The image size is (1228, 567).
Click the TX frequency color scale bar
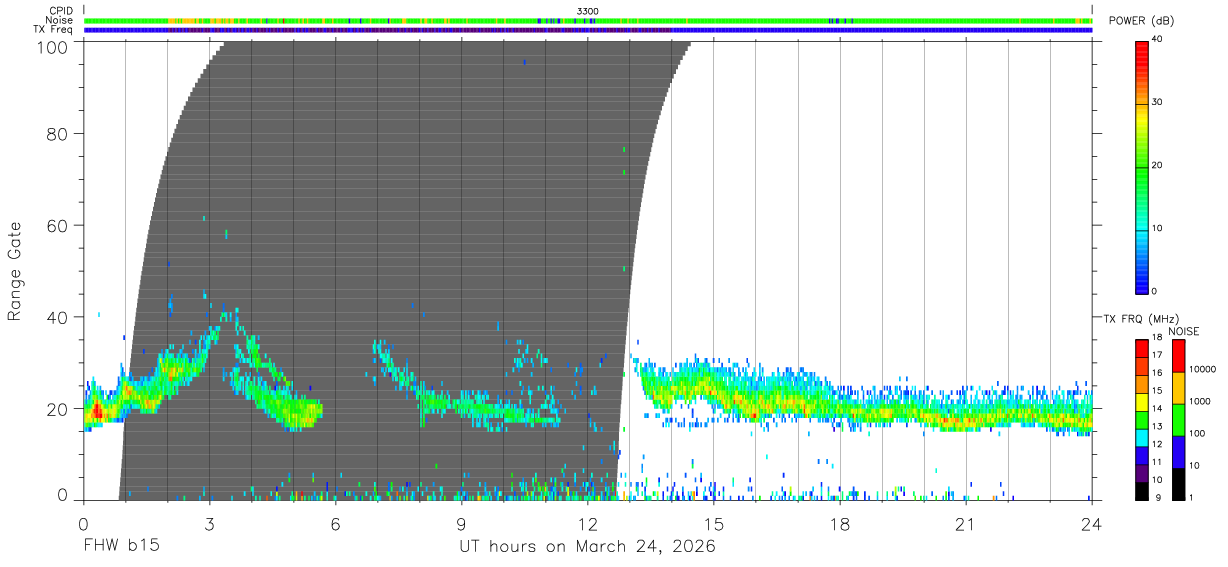(1141, 419)
